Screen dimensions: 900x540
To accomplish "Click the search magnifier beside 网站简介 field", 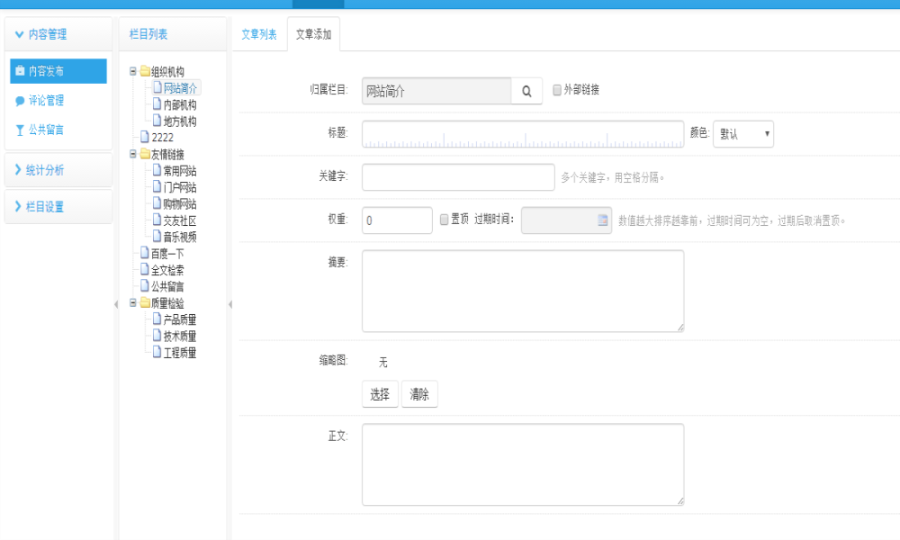I will pyautogui.click(x=526, y=91).
